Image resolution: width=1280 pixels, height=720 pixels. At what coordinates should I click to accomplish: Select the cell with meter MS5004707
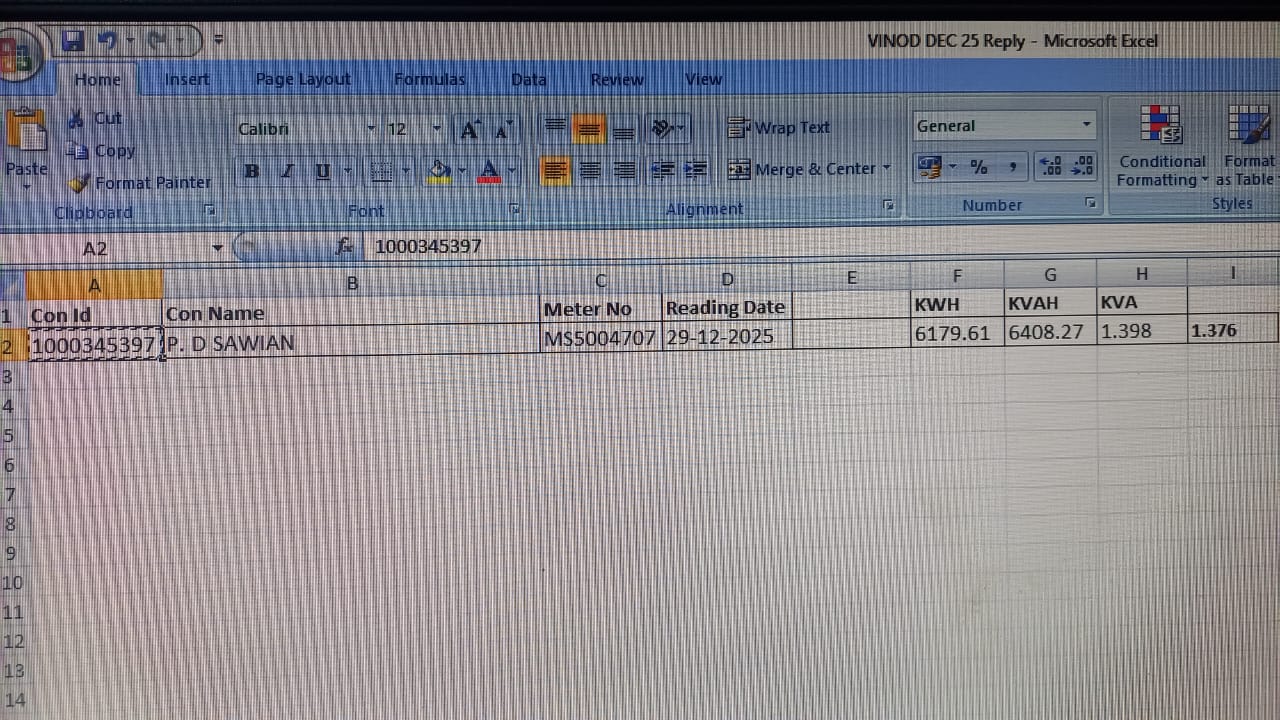pos(600,339)
